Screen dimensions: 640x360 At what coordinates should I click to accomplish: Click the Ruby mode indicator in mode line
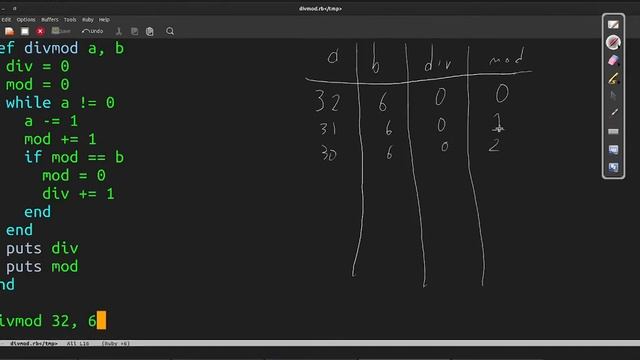116,344
